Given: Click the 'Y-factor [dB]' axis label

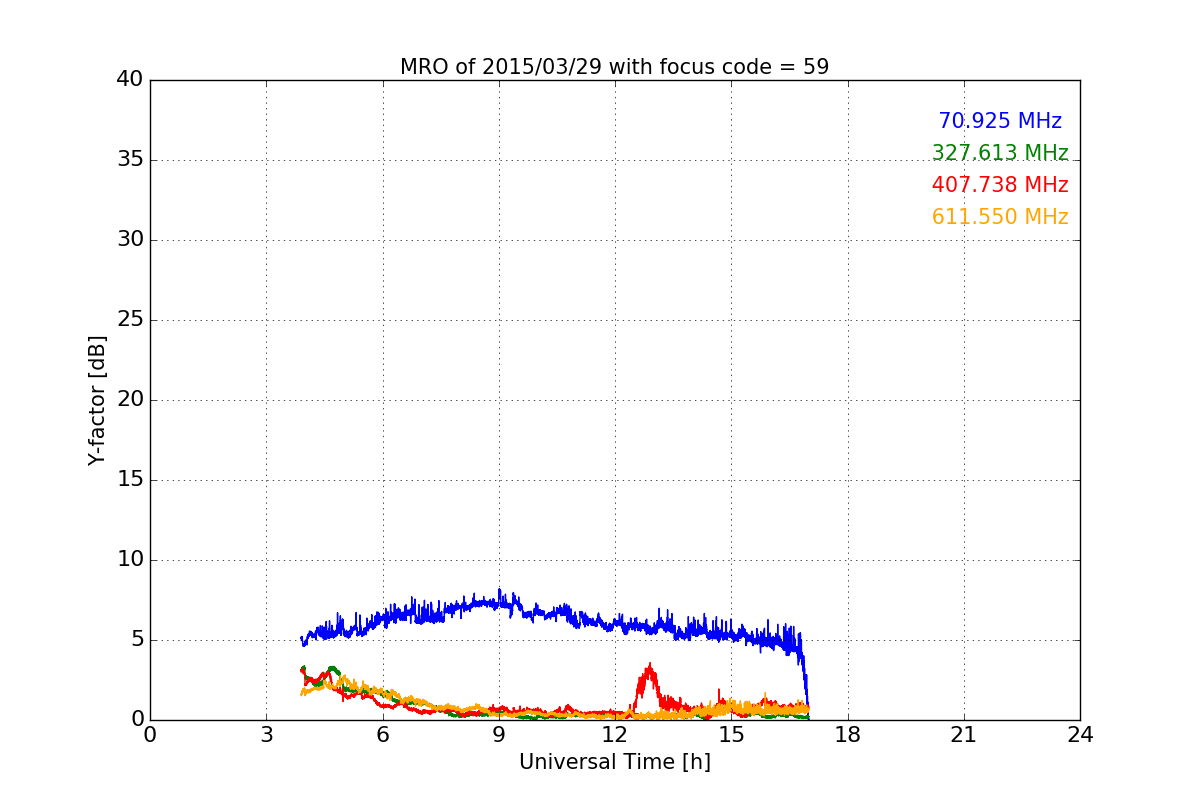Looking at the screenshot, I should [x=96, y=400].
